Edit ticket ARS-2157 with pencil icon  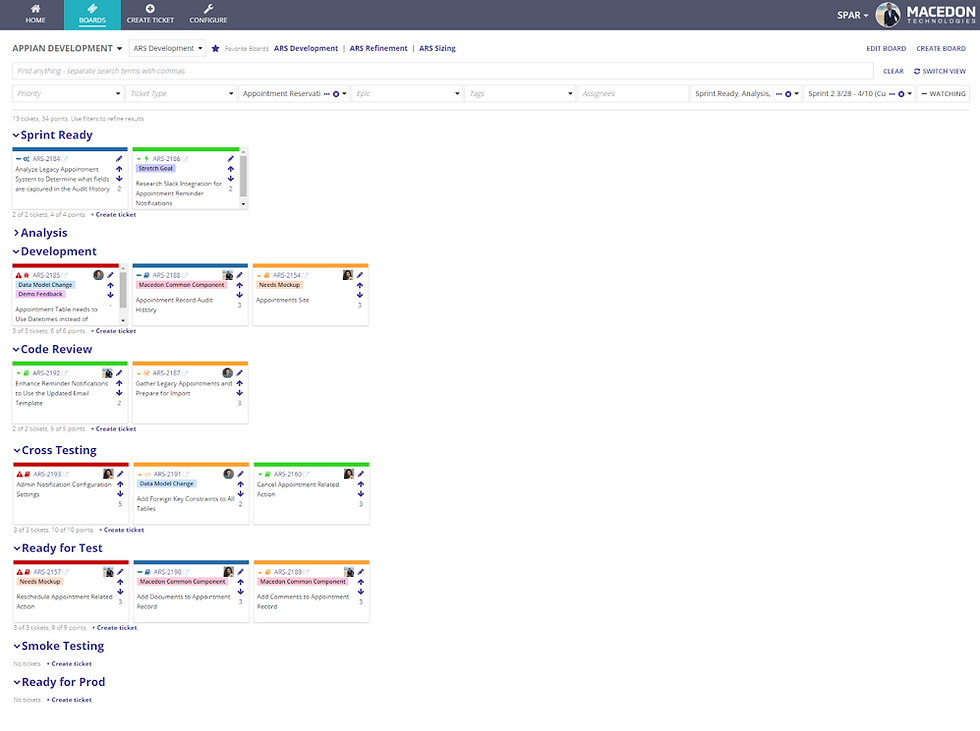[120, 572]
